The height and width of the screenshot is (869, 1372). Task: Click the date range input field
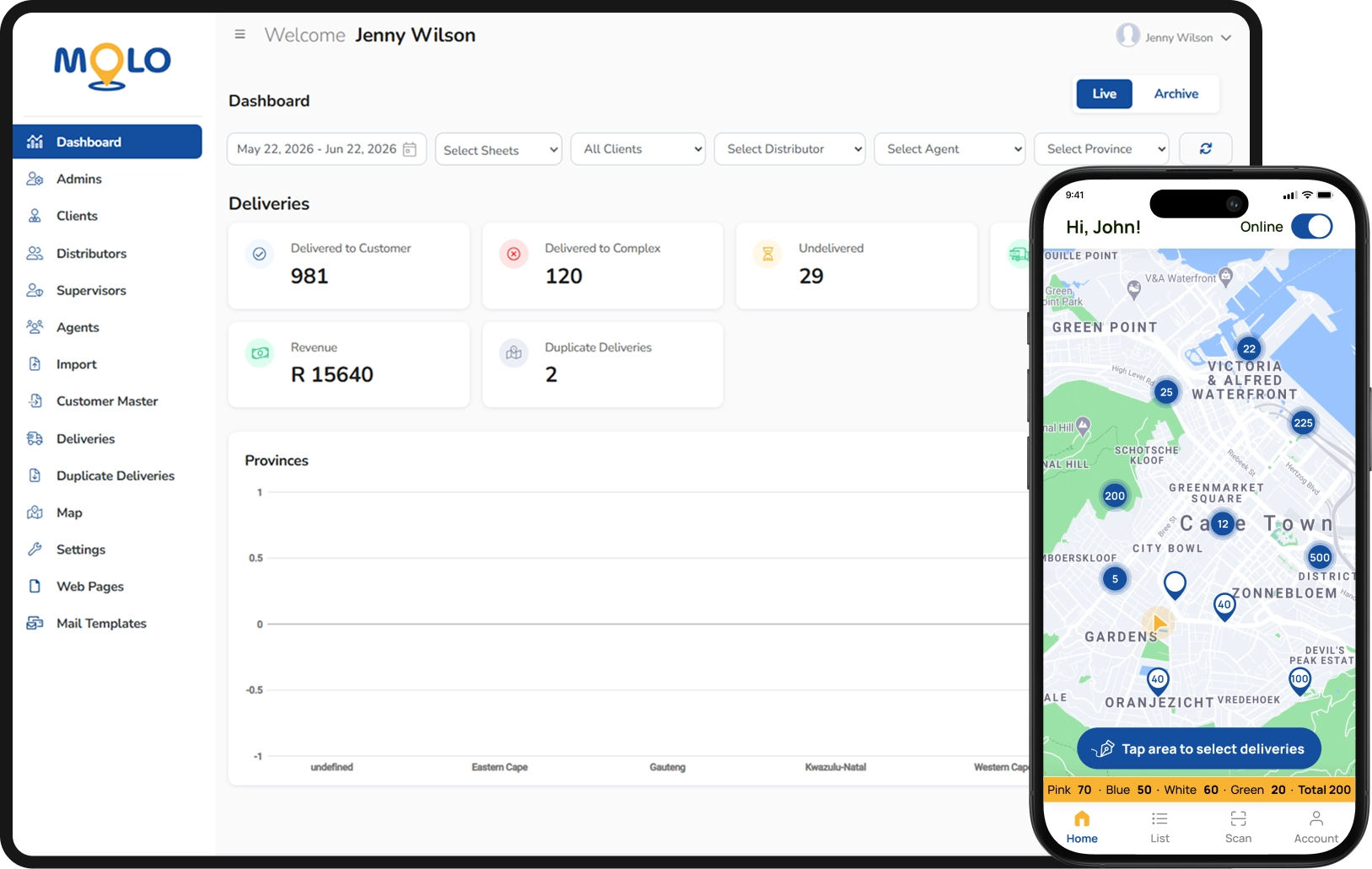(x=326, y=149)
